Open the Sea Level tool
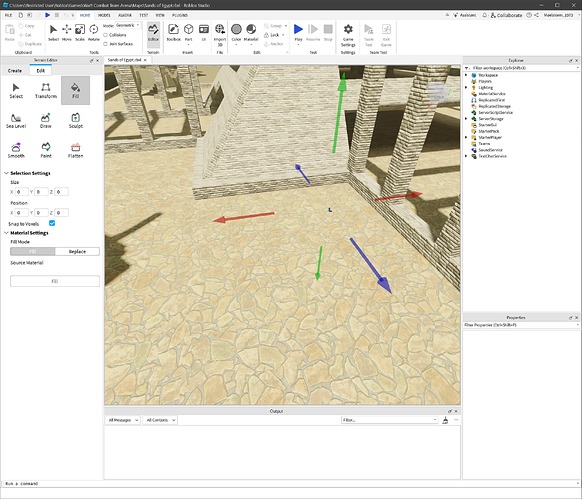 (16, 121)
